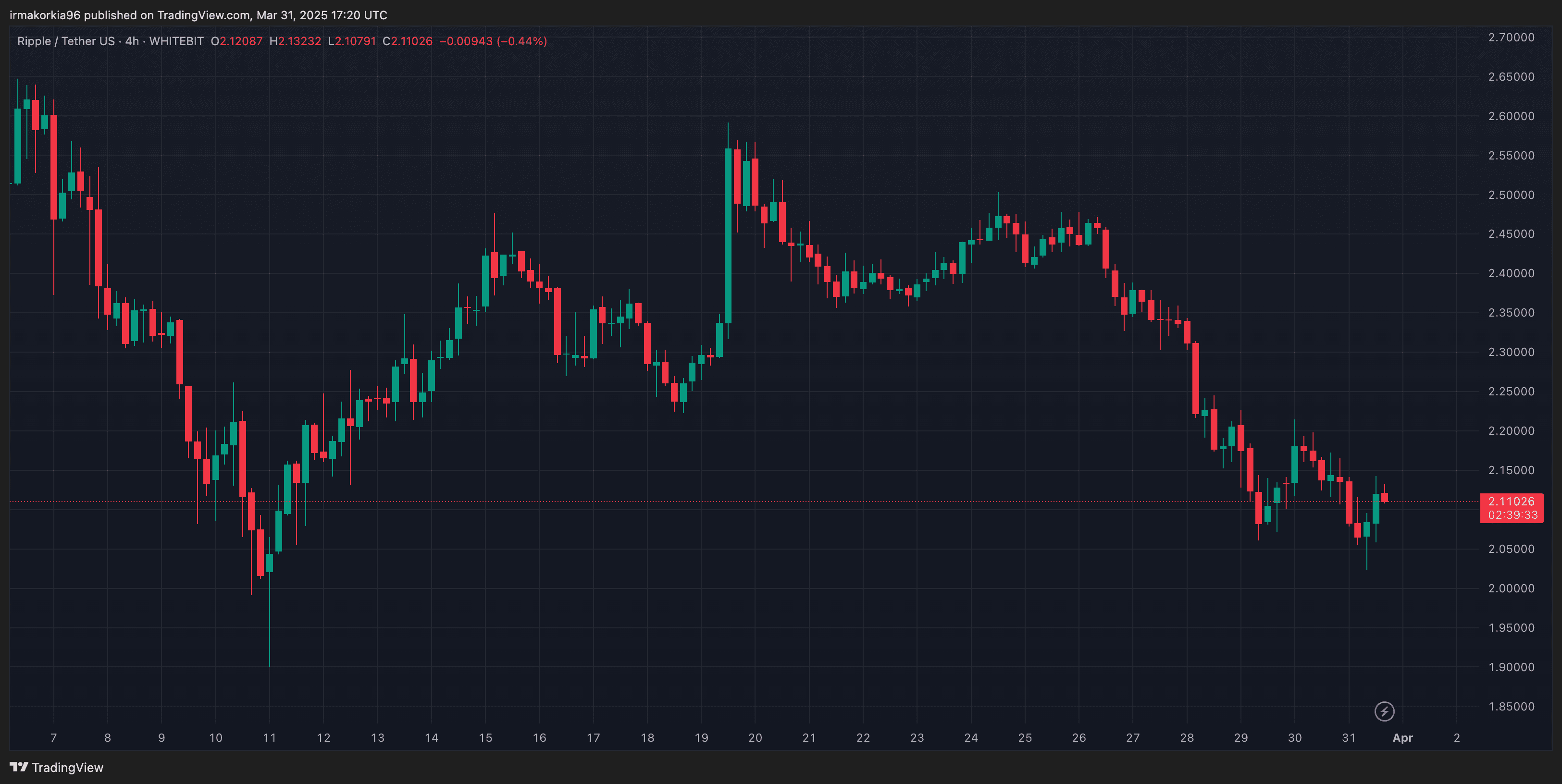The width and height of the screenshot is (1562, 784).
Task: Click the open value O2.12087 in the legend
Action: pyautogui.click(x=236, y=41)
